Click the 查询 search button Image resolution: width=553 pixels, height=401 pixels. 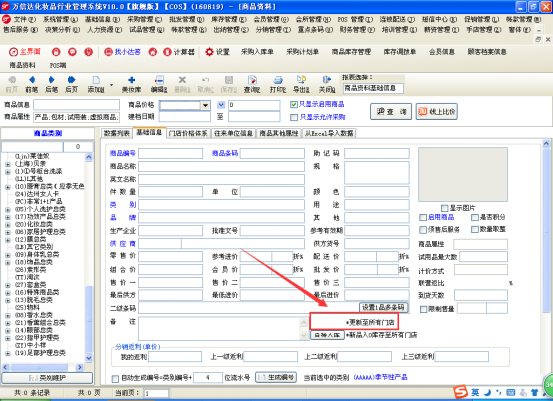coord(391,112)
